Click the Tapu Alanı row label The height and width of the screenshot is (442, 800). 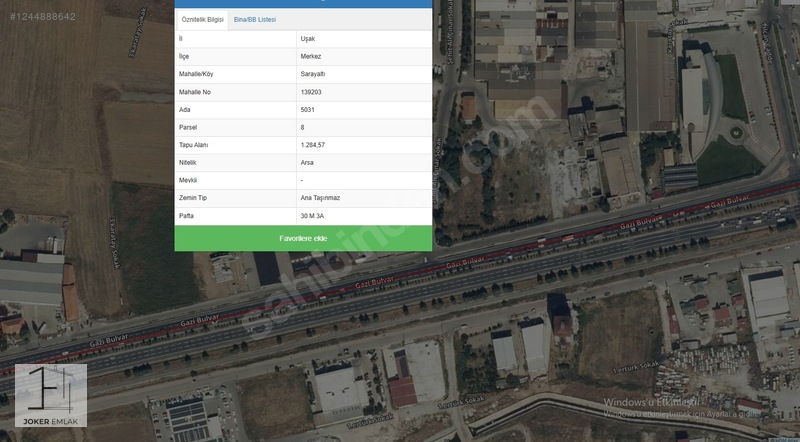point(193,145)
